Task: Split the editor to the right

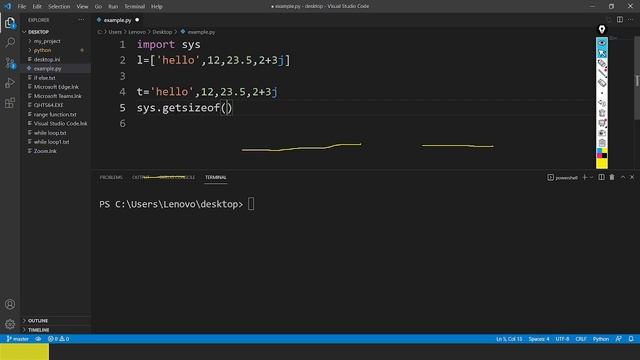Action: tap(620, 20)
